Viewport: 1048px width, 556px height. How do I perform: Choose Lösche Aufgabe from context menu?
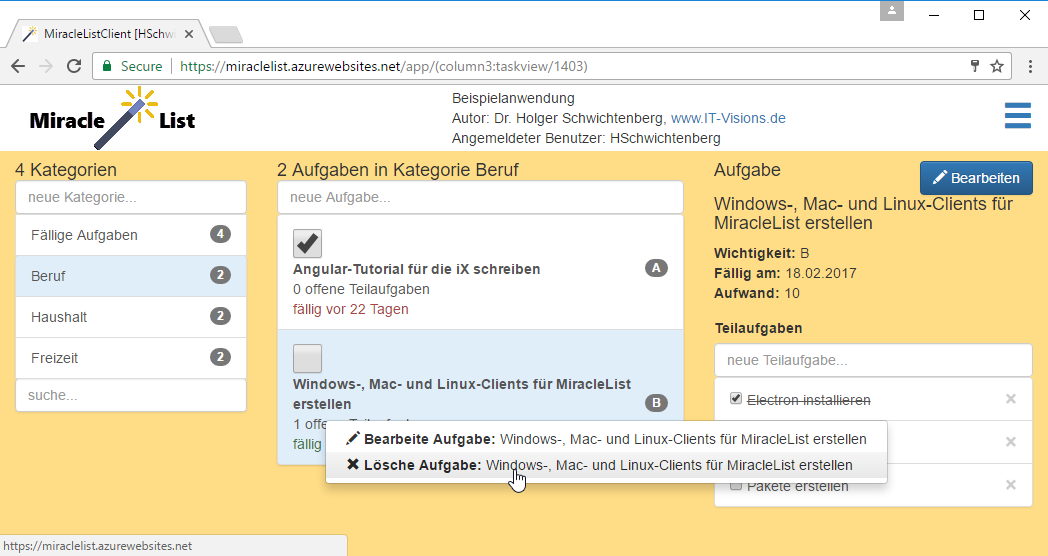(606, 465)
